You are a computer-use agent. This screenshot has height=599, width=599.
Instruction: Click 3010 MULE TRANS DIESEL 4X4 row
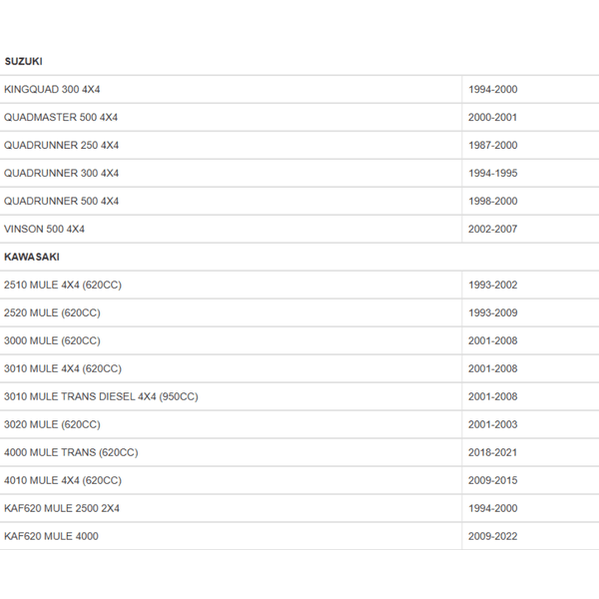click(x=300, y=396)
